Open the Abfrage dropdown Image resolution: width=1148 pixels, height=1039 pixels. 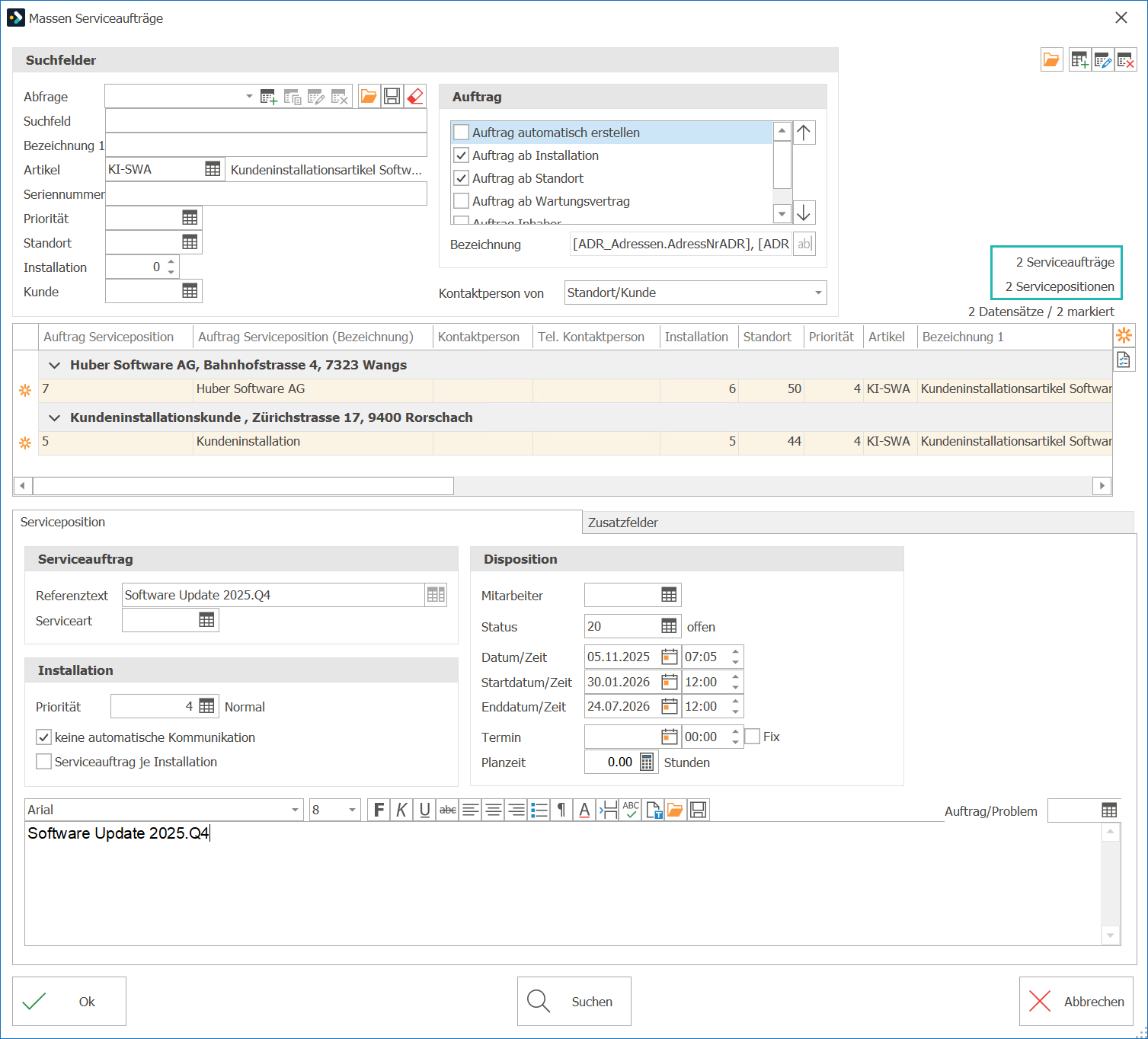point(249,96)
